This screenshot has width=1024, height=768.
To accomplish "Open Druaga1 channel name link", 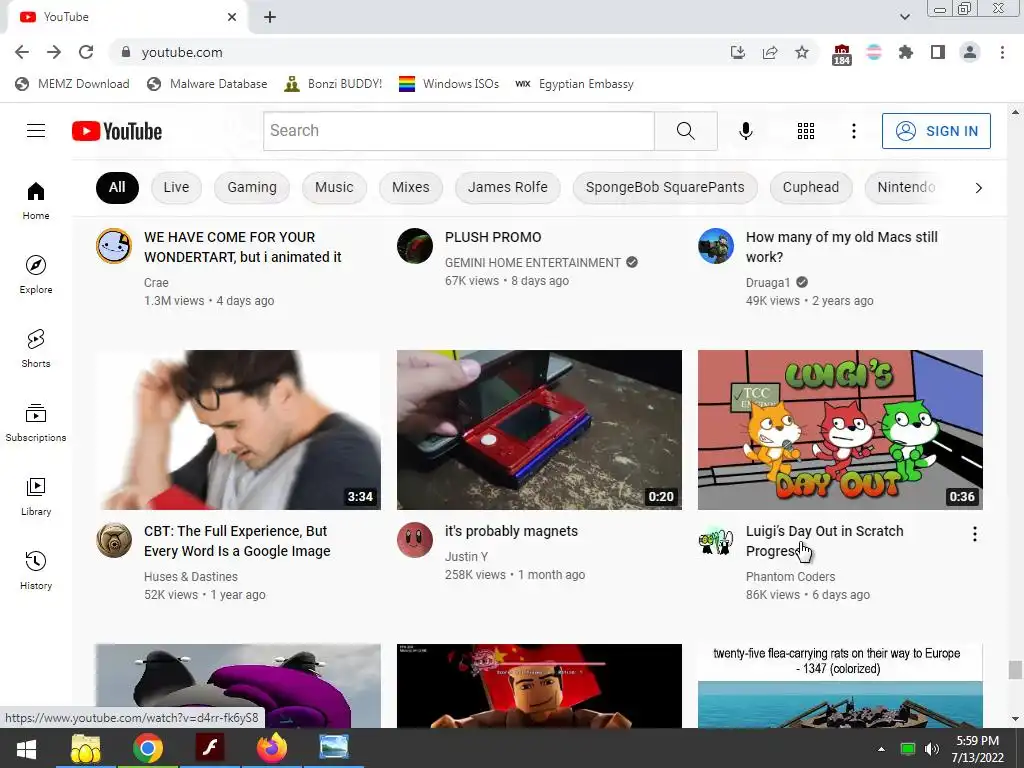I will (768, 283).
